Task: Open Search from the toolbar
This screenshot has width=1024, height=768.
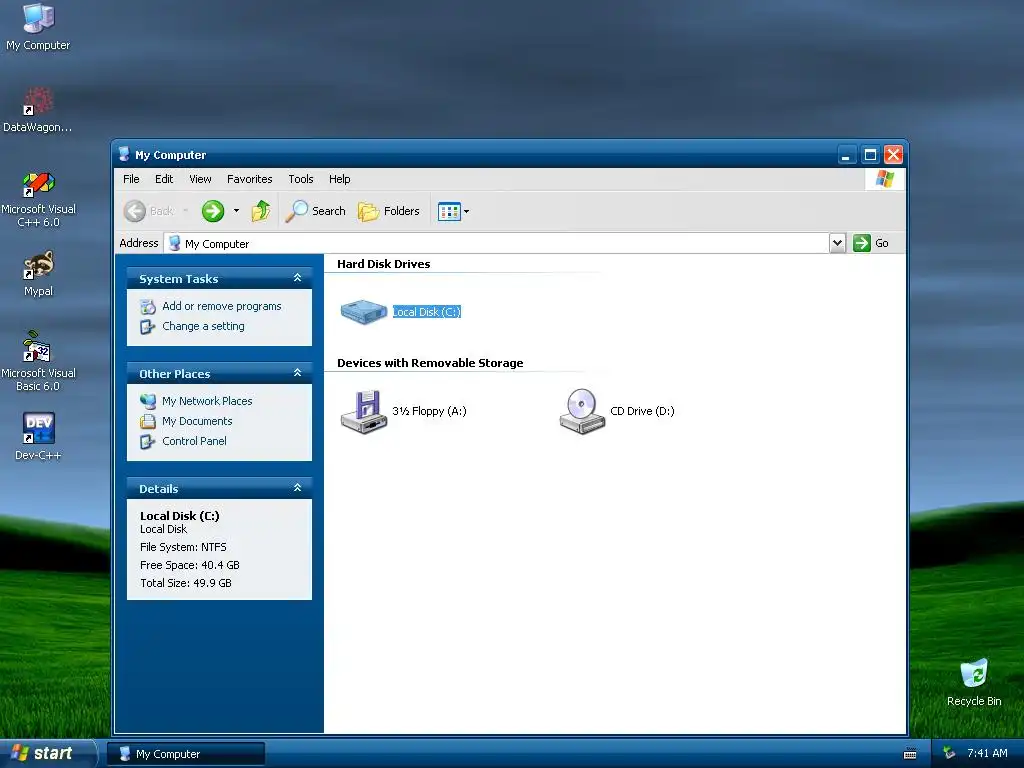Action: click(315, 211)
